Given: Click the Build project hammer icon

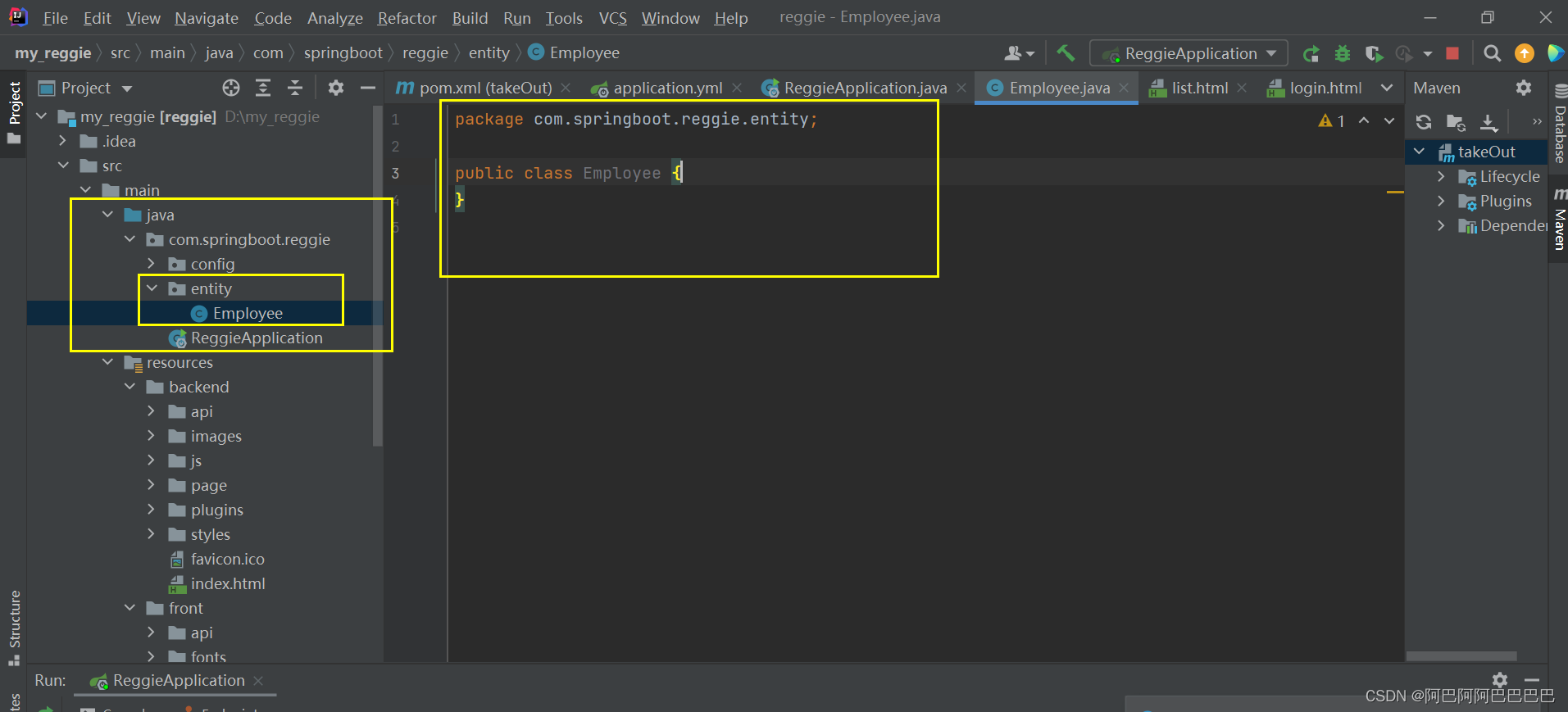Looking at the screenshot, I should click(x=1066, y=53).
